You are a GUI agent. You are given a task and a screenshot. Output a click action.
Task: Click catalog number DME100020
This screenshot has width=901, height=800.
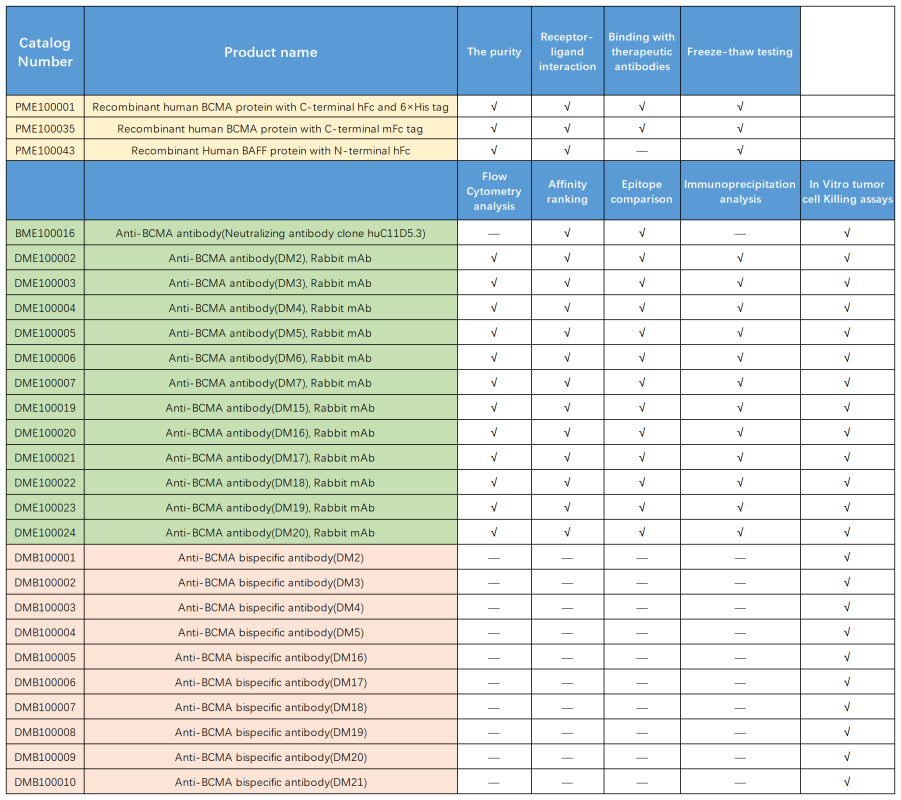pos(45,433)
